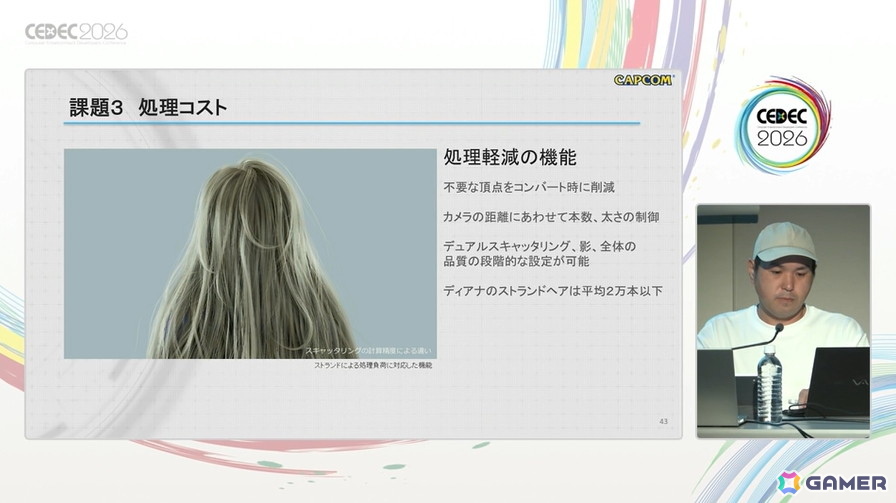
Task: Click the line 不要な頂点をコンバート時に削減
Action: (x=529, y=187)
